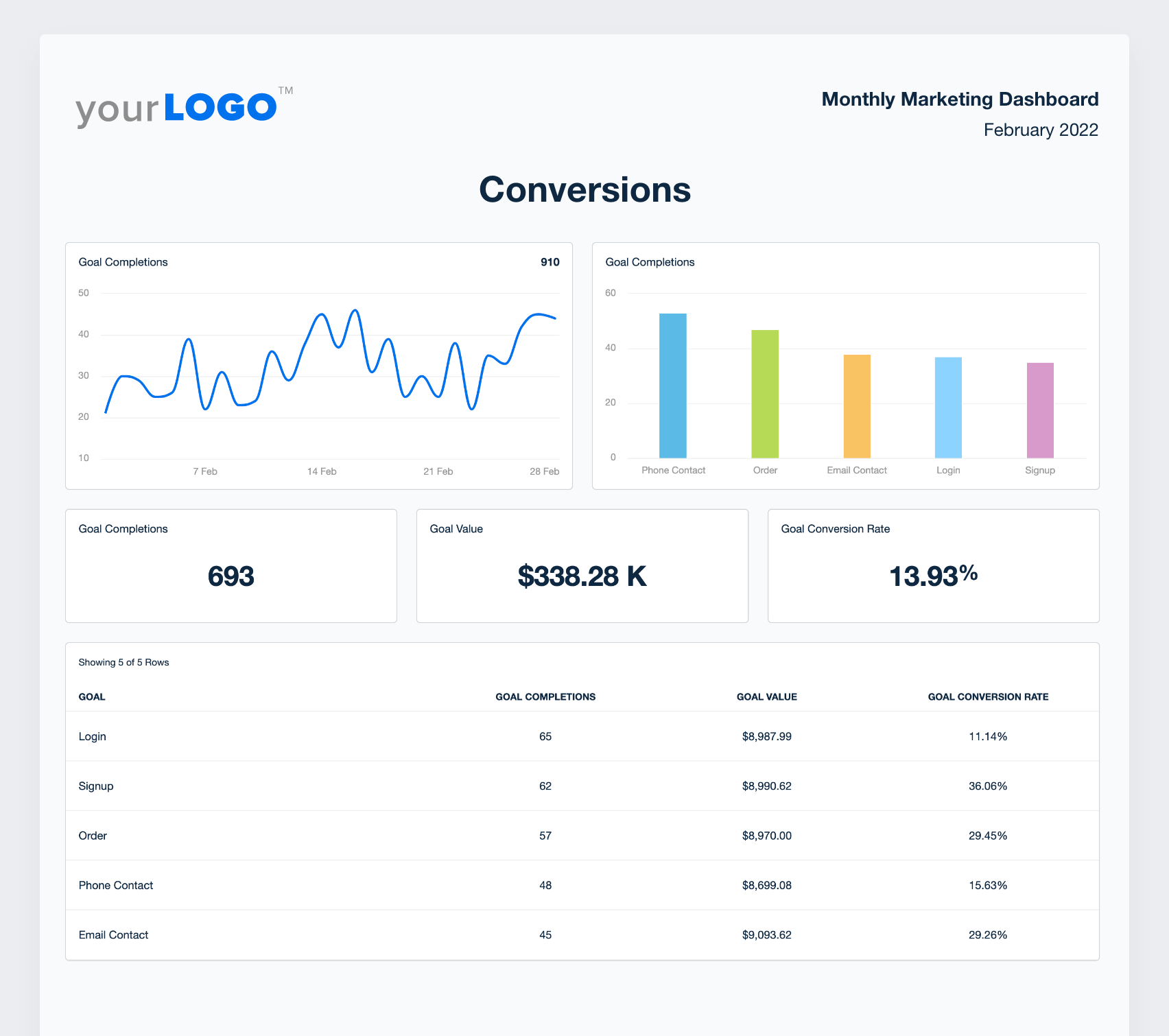Sort by GOAL CONVERSION RATE column header

(x=988, y=697)
